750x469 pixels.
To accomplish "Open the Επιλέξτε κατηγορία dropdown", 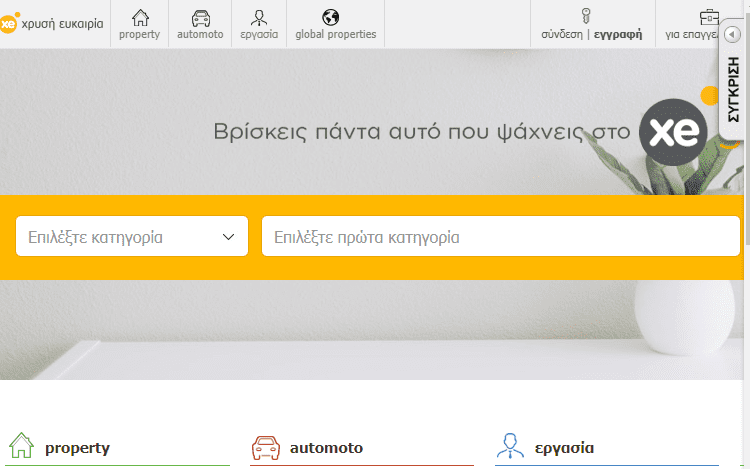I will pyautogui.click(x=132, y=236).
